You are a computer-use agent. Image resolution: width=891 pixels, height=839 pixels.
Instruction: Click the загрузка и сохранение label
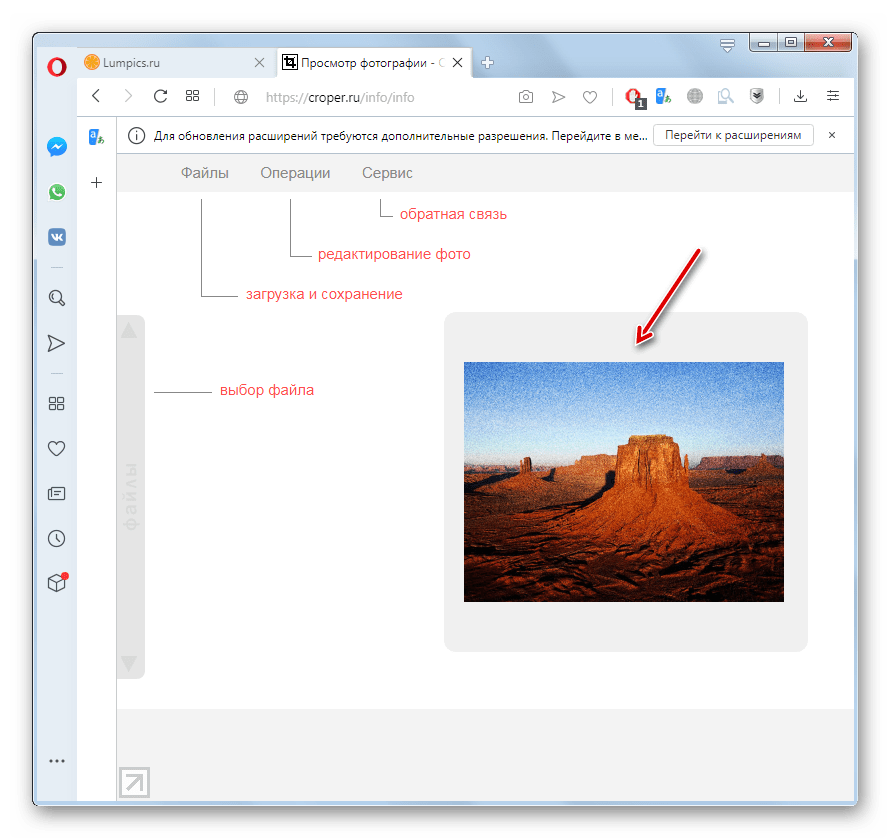(x=324, y=294)
